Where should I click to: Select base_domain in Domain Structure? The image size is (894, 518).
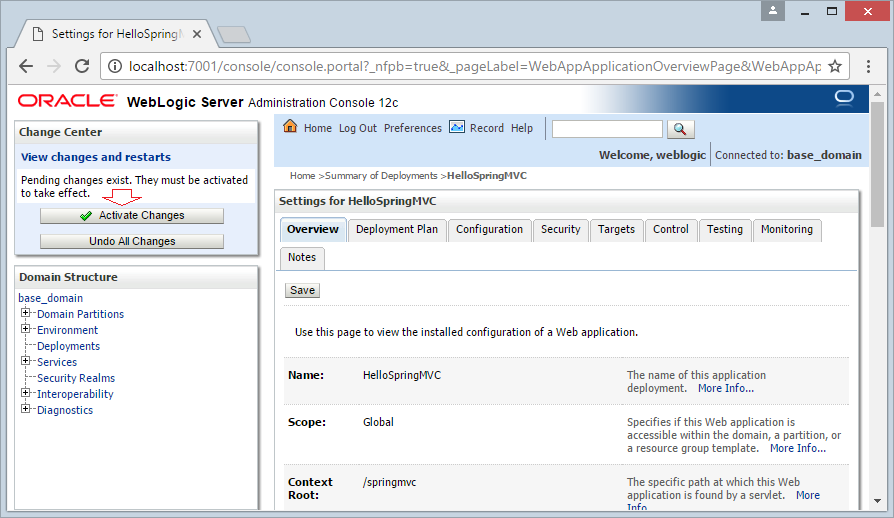(x=50, y=298)
